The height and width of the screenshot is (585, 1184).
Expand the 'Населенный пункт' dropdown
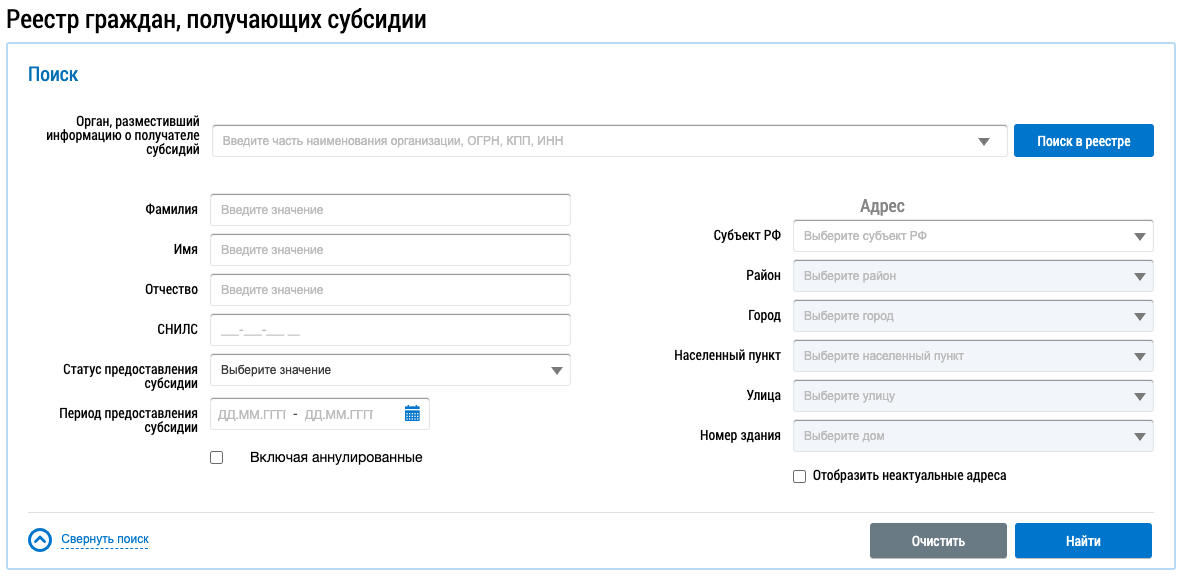point(972,356)
